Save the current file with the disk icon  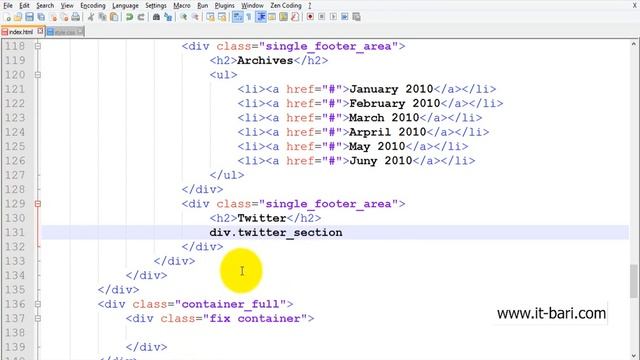click(x=29, y=17)
